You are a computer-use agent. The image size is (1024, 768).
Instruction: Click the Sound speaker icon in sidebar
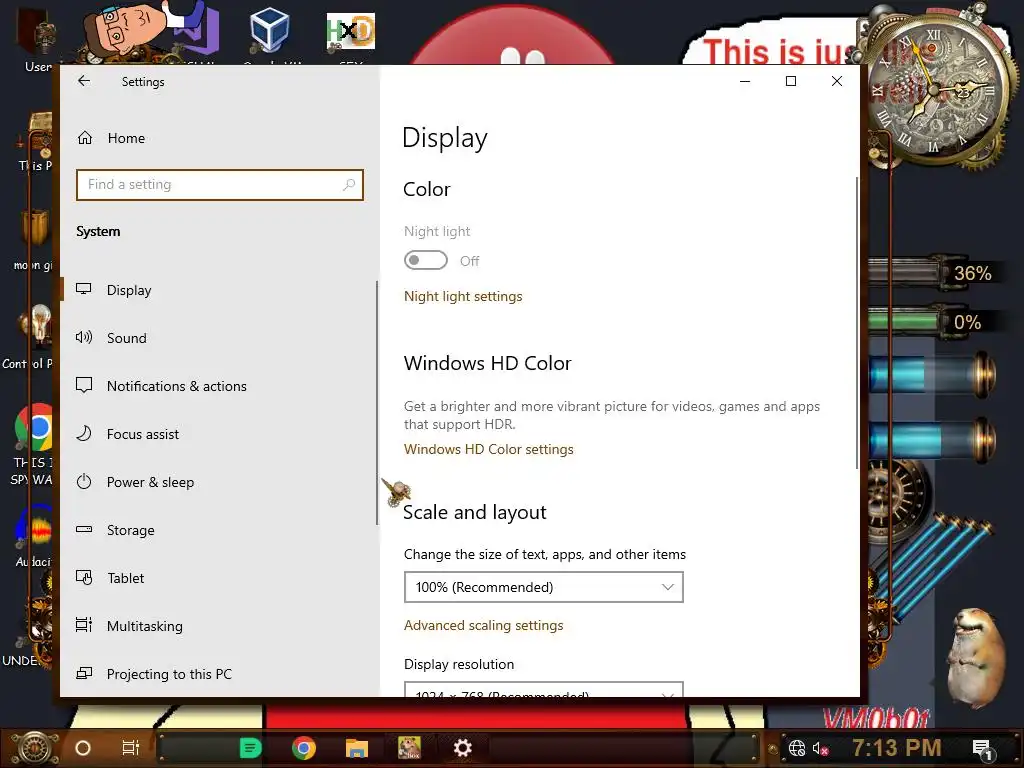(84, 338)
